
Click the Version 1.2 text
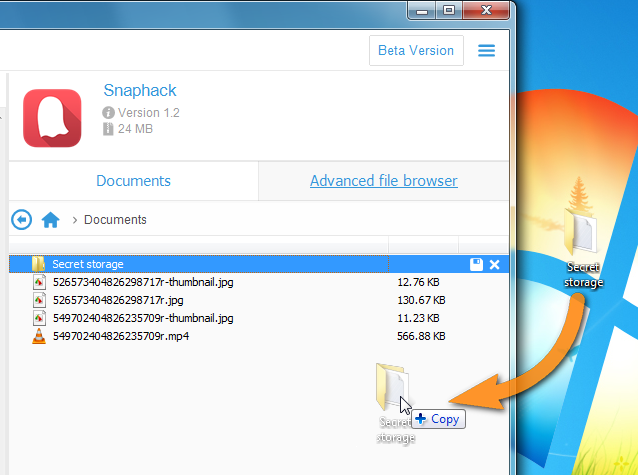click(149, 112)
